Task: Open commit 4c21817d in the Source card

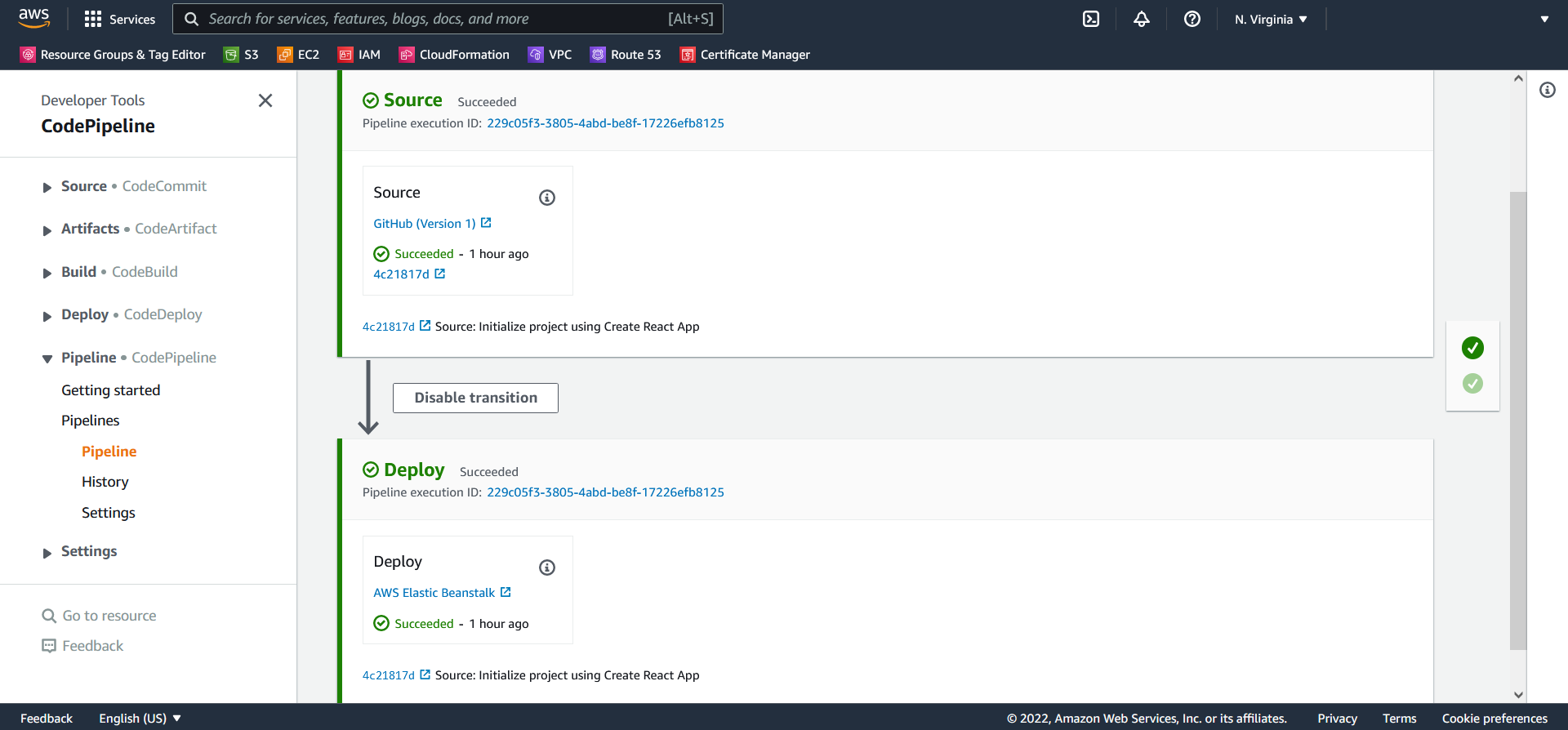Action: click(401, 274)
